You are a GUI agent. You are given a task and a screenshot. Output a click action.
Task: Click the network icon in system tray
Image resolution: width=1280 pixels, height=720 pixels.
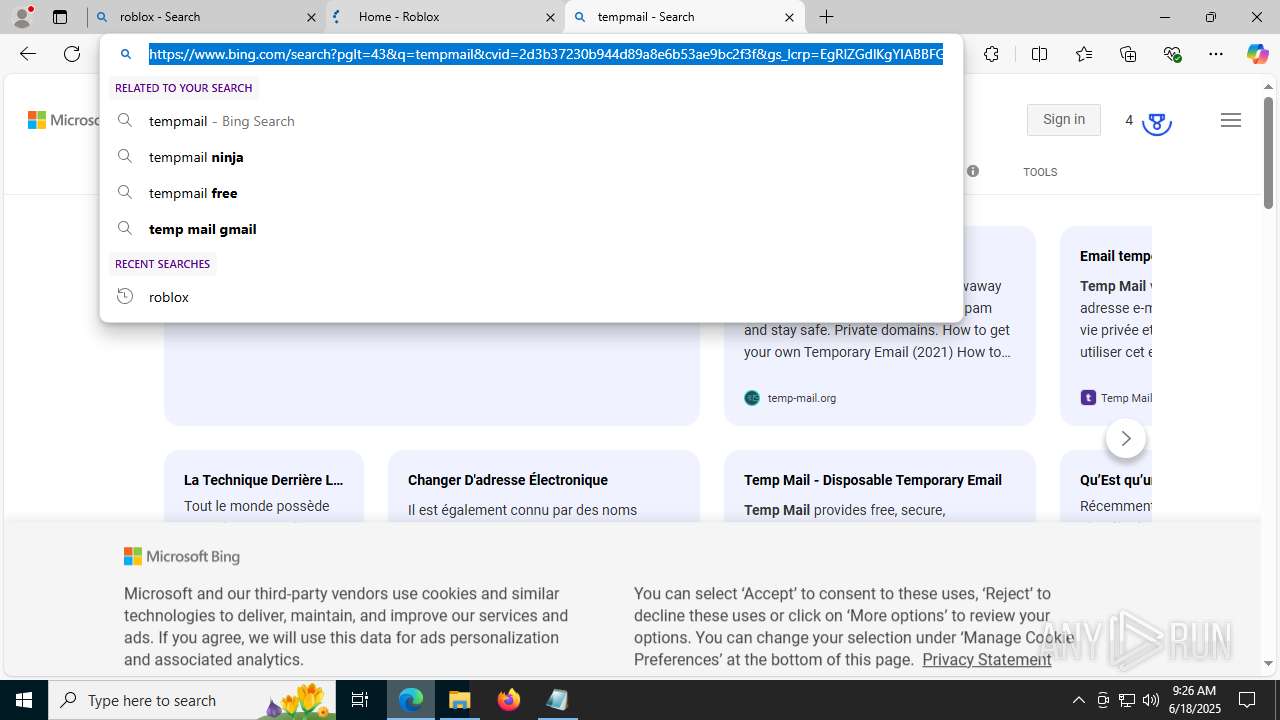pos(1127,700)
